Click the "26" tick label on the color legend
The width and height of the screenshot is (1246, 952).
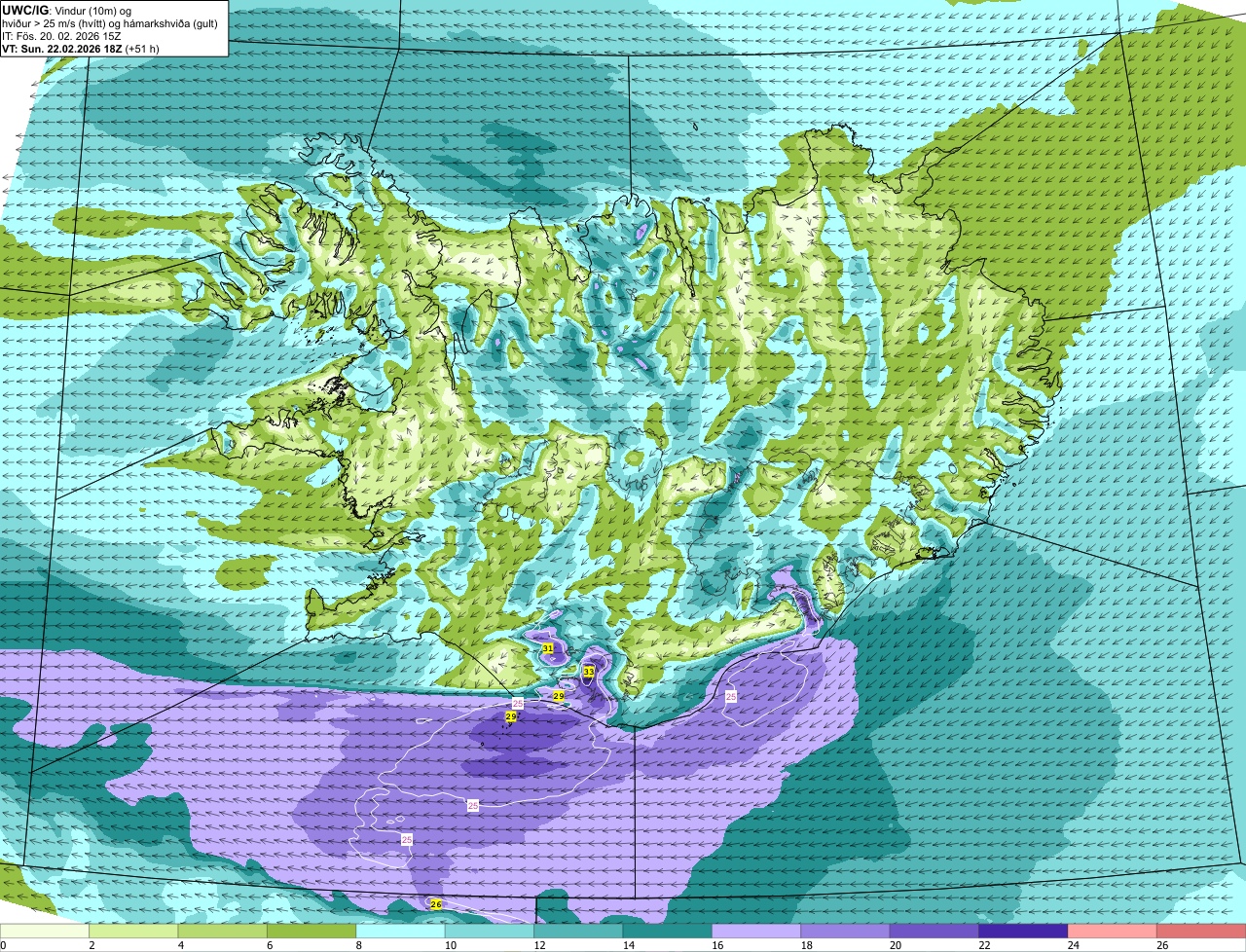pos(1162,945)
